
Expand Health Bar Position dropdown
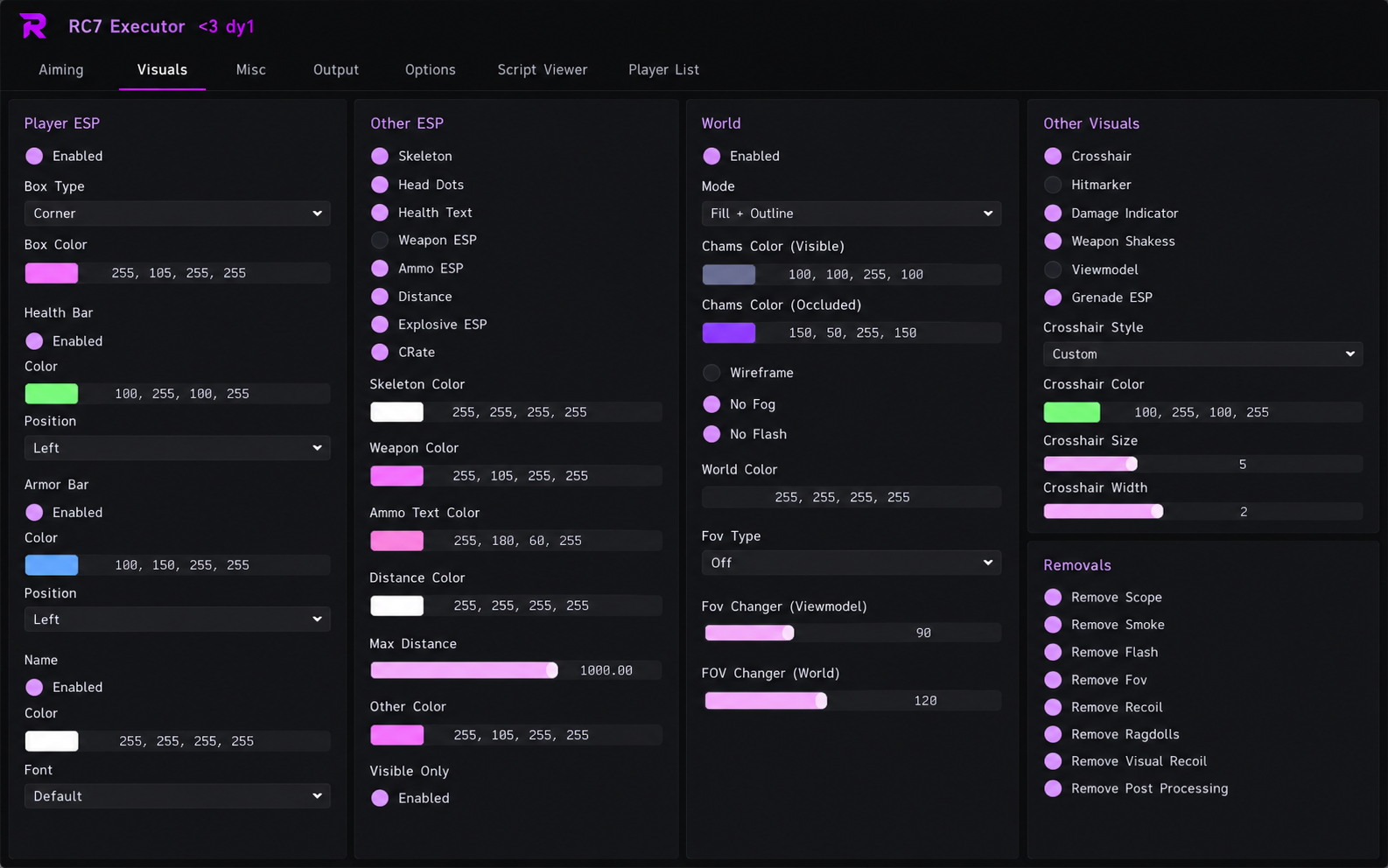[177, 448]
